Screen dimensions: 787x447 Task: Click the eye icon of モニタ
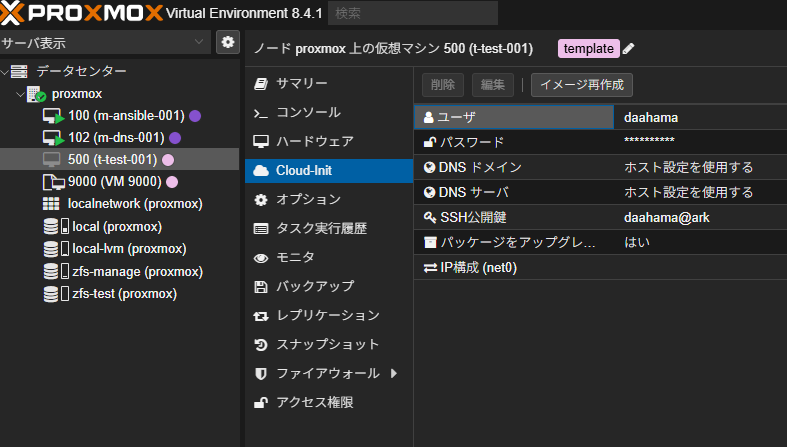click(261, 258)
